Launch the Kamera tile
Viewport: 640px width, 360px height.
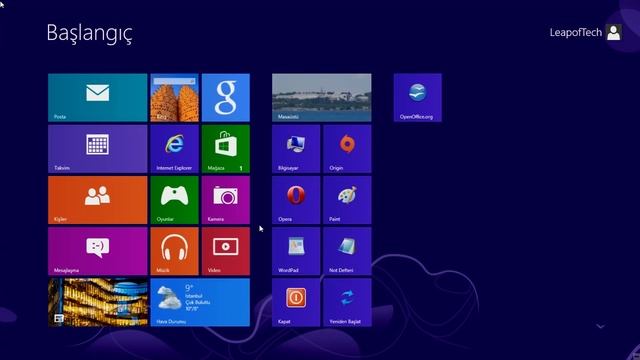tap(226, 200)
